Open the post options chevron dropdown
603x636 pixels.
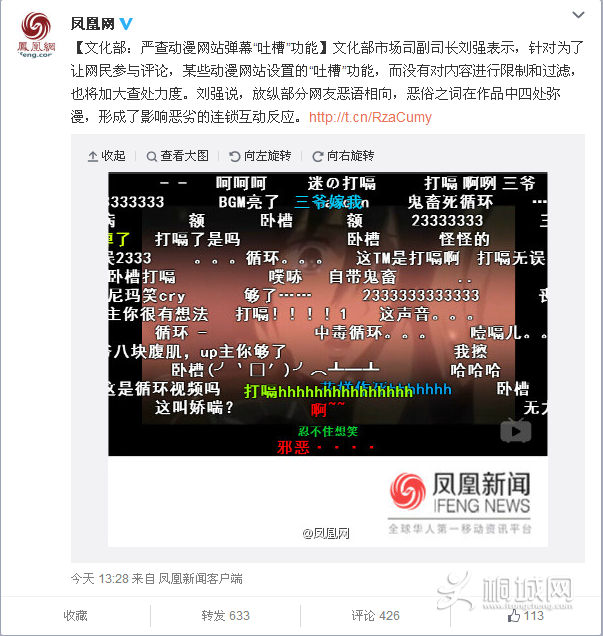coord(578,15)
